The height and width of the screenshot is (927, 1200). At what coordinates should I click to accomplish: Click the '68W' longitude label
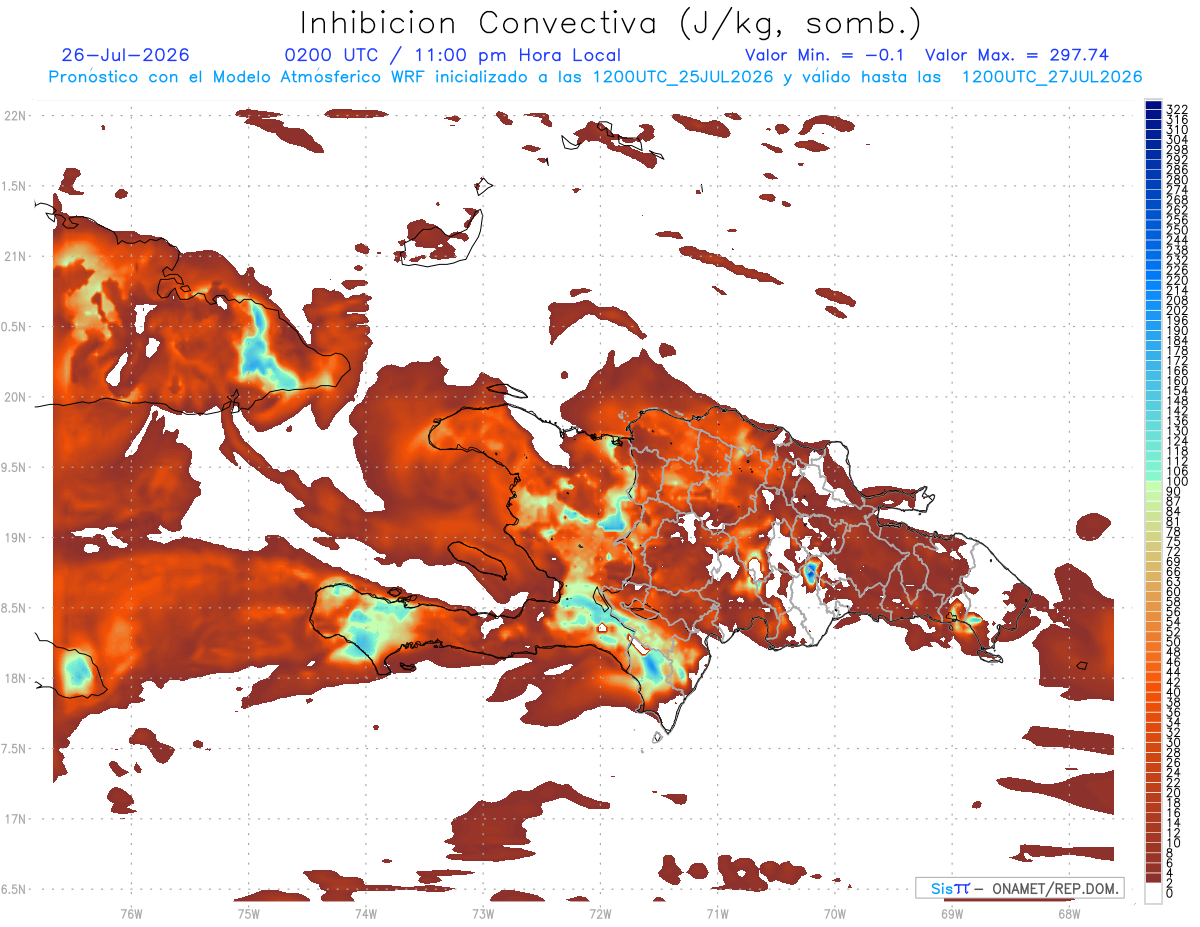pos(1069,913)
